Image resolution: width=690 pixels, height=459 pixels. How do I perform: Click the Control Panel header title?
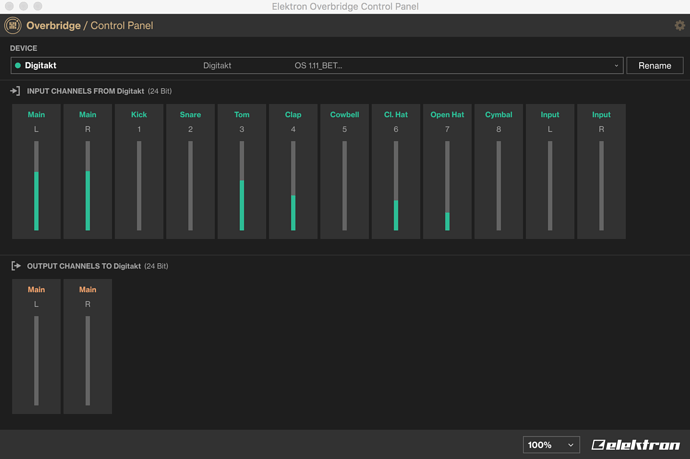point(122,26)
